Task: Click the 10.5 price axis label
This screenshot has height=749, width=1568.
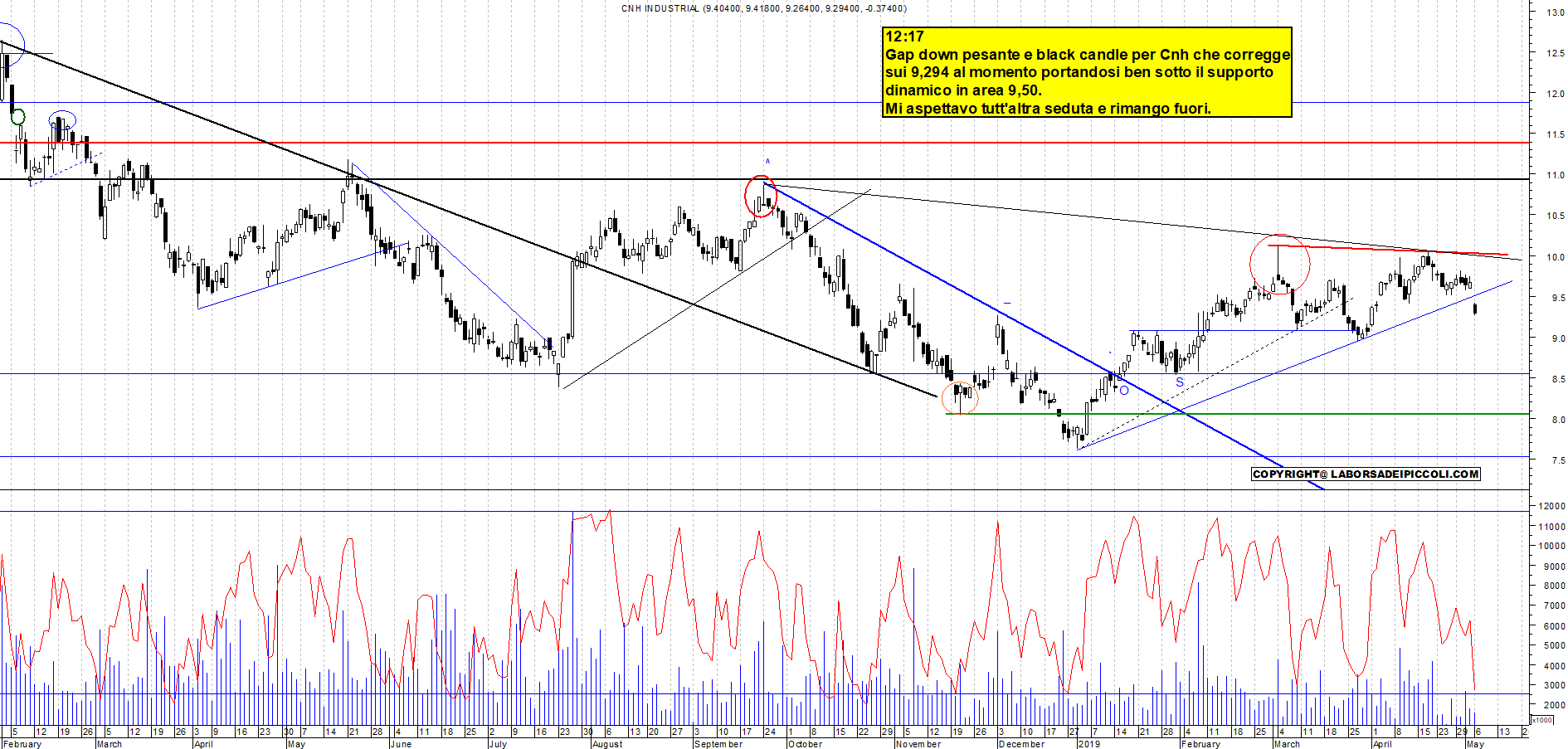Action: 1555,216
